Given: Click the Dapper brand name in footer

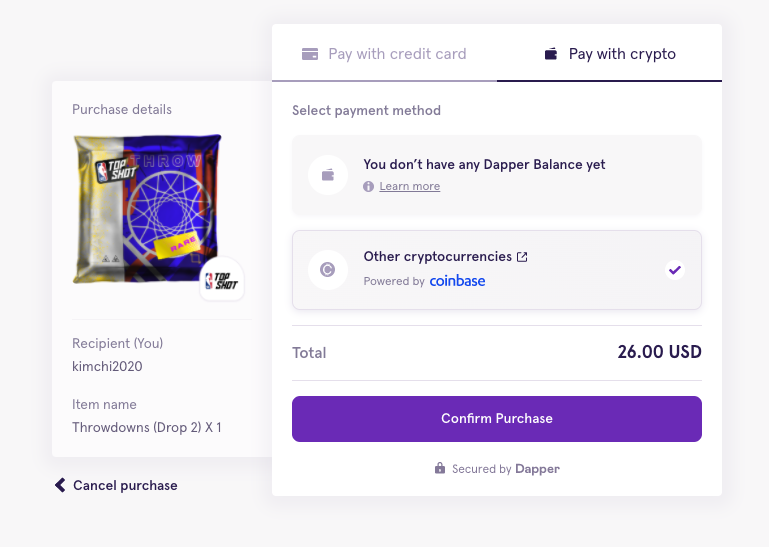Looking at the screenshot, I should 537,469.
